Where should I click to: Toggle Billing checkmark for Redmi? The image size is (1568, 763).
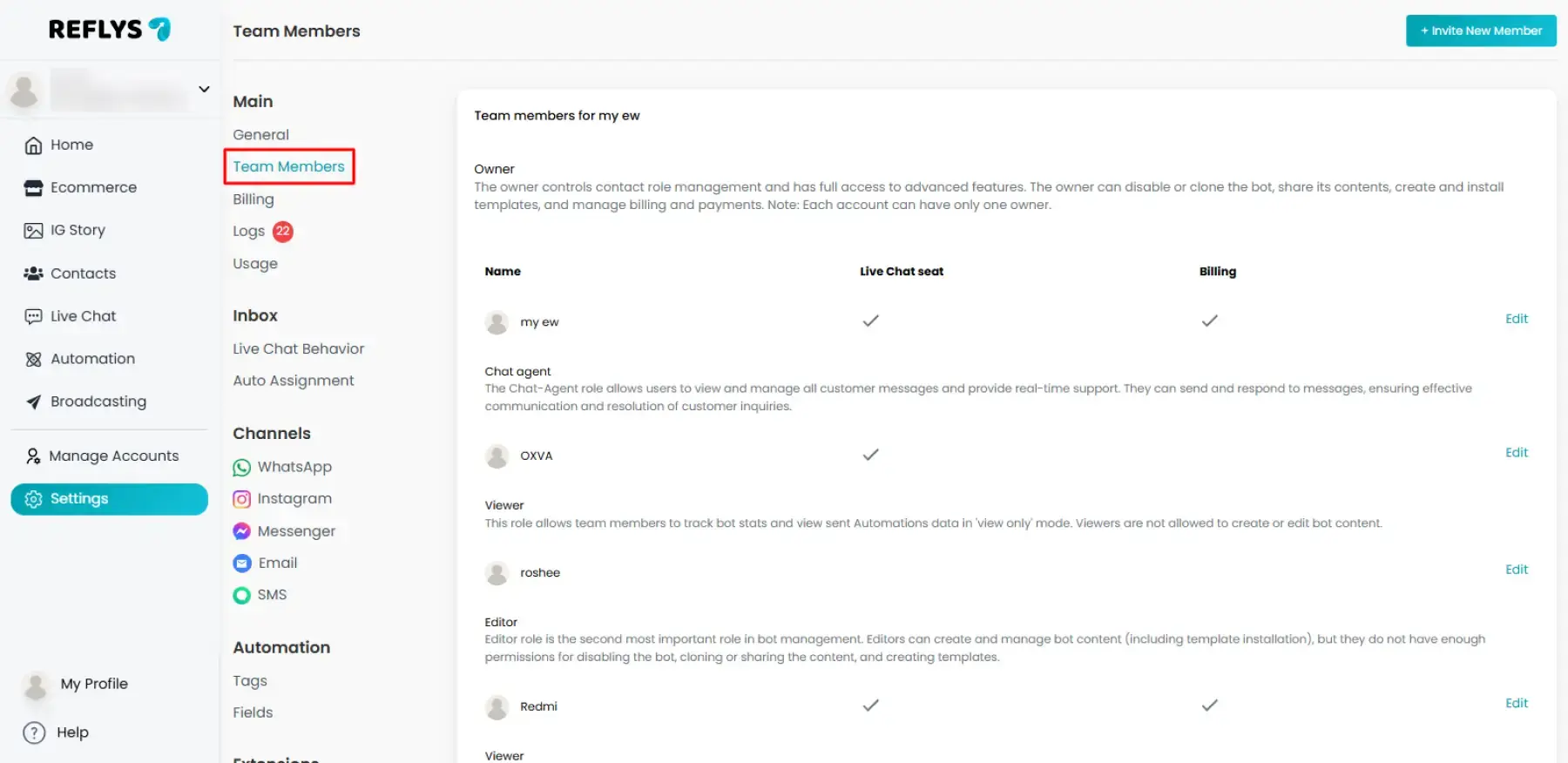tap(1209, 706)
